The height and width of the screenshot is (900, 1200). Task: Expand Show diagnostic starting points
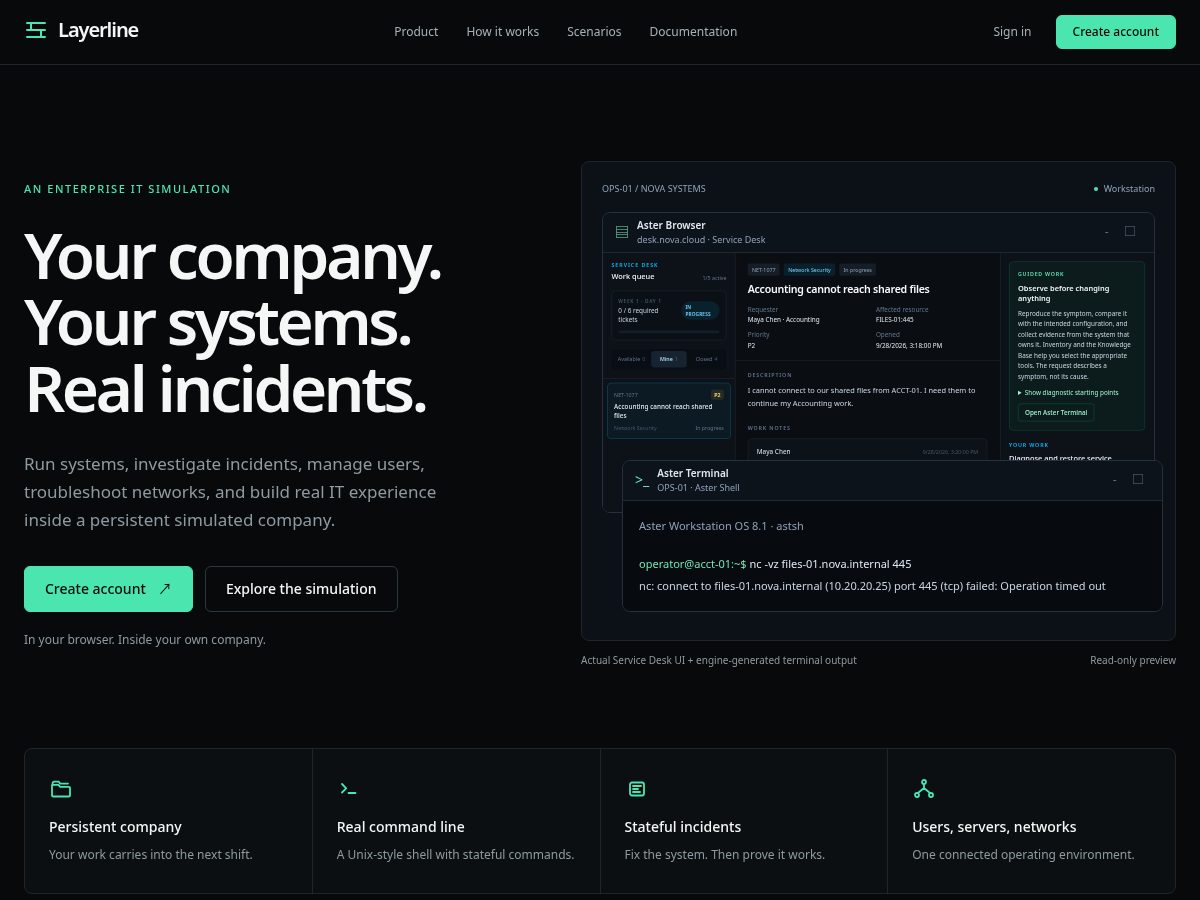1068,393
